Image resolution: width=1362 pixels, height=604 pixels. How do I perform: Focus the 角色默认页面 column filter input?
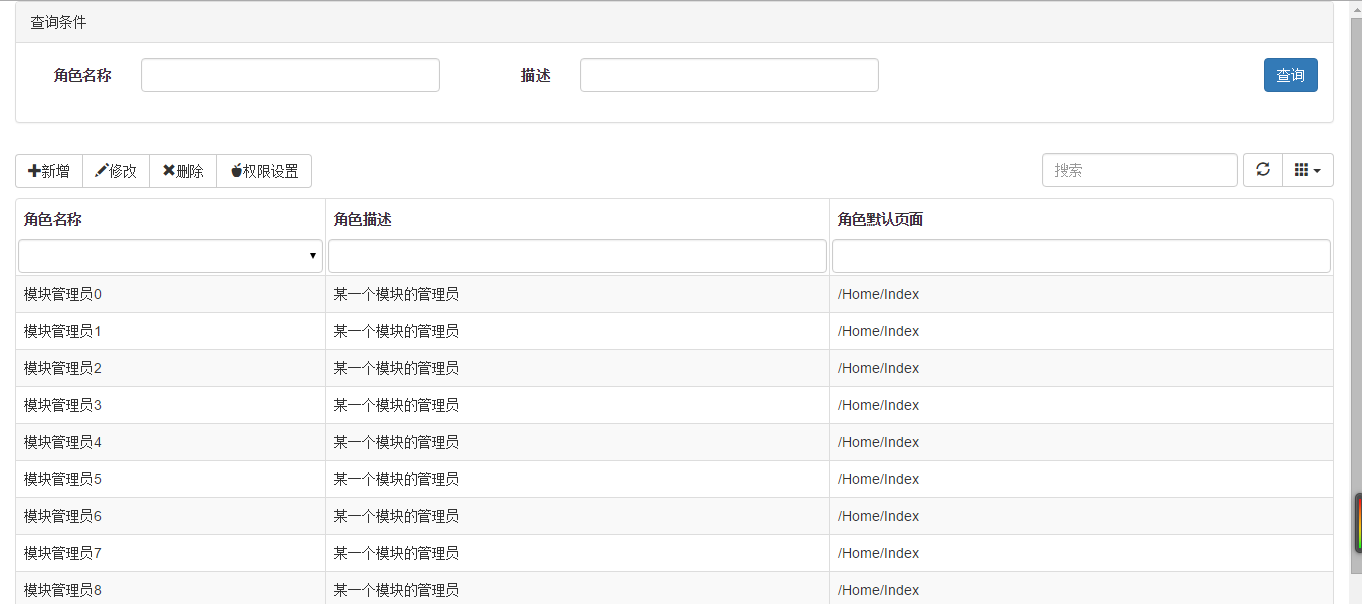[x=1081, y=256]
